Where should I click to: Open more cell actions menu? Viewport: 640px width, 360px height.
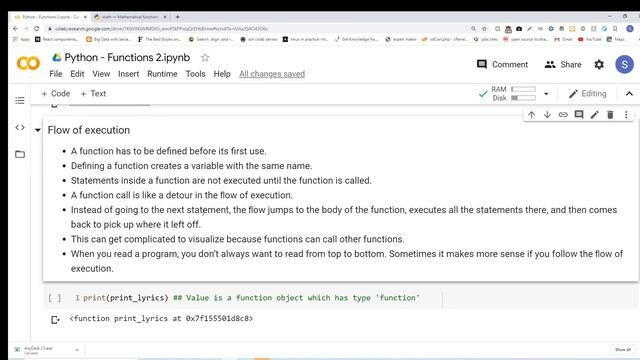(x=626, y=115)
